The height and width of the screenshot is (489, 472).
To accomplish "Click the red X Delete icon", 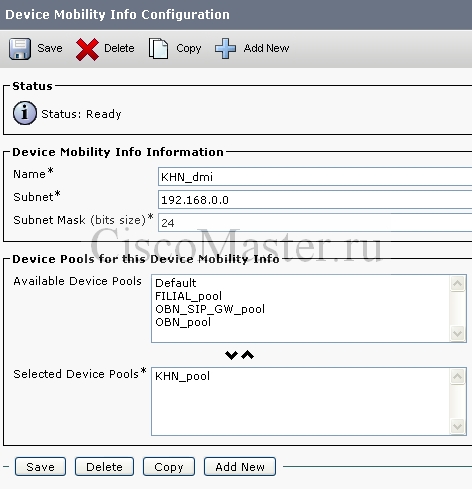I will [87, 49].
